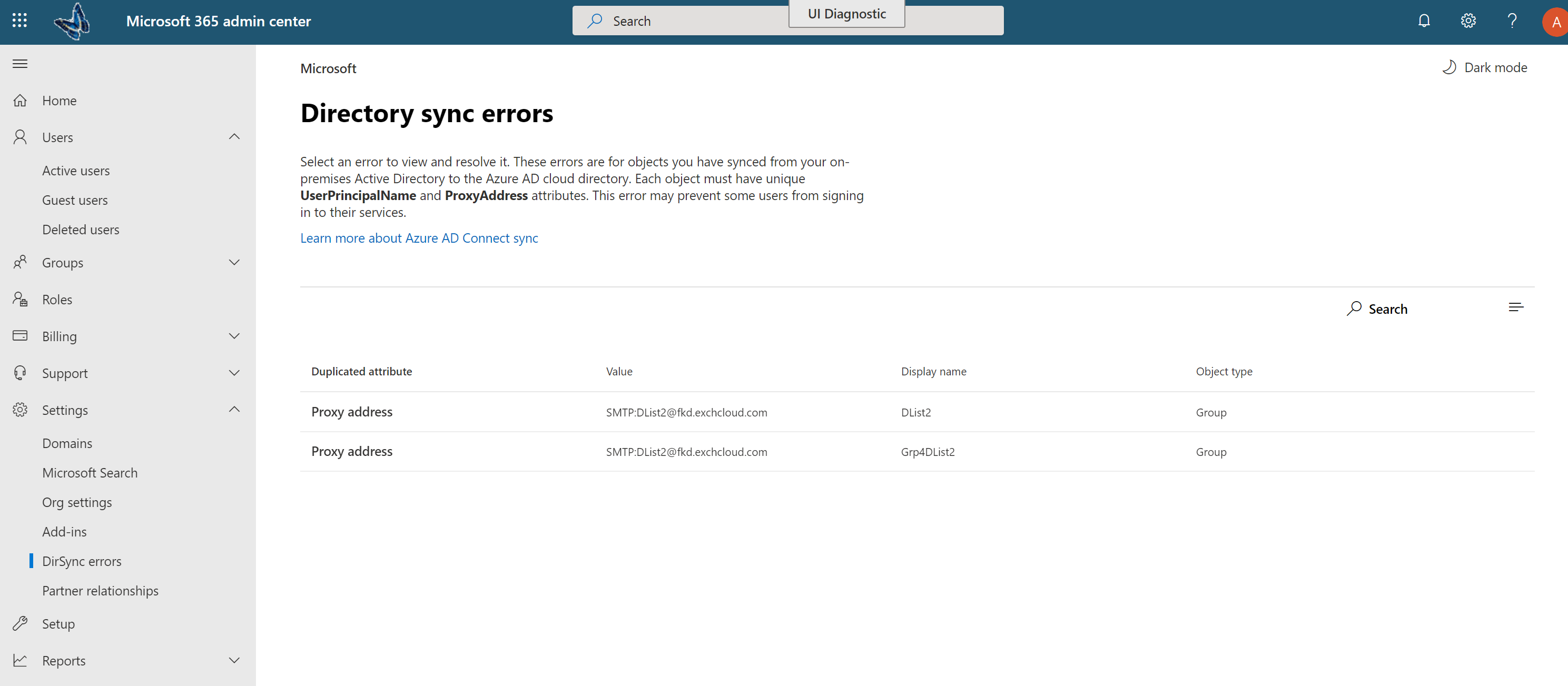Open notification bell icon

(x=1424, y=20)
